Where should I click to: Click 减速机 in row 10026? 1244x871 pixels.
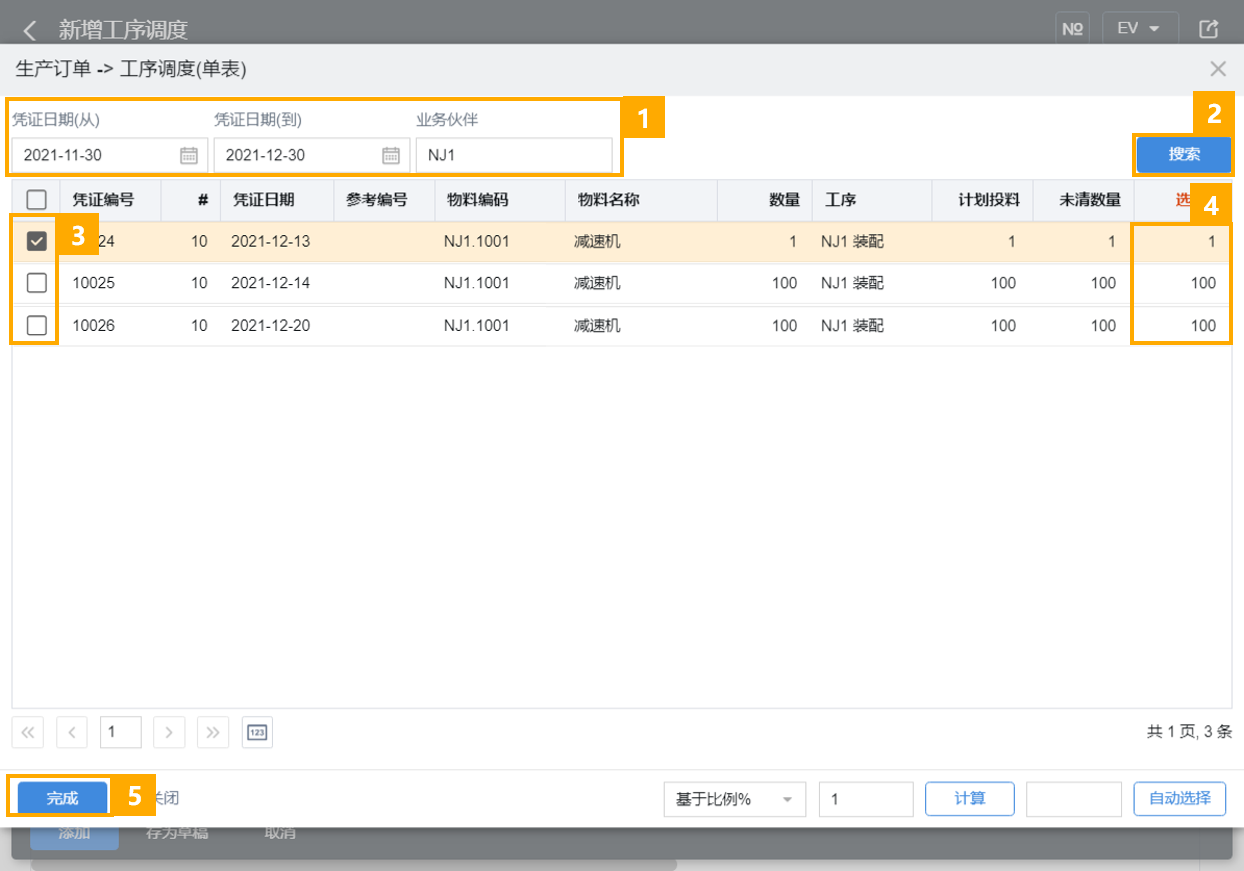click(x=597, y=325)
